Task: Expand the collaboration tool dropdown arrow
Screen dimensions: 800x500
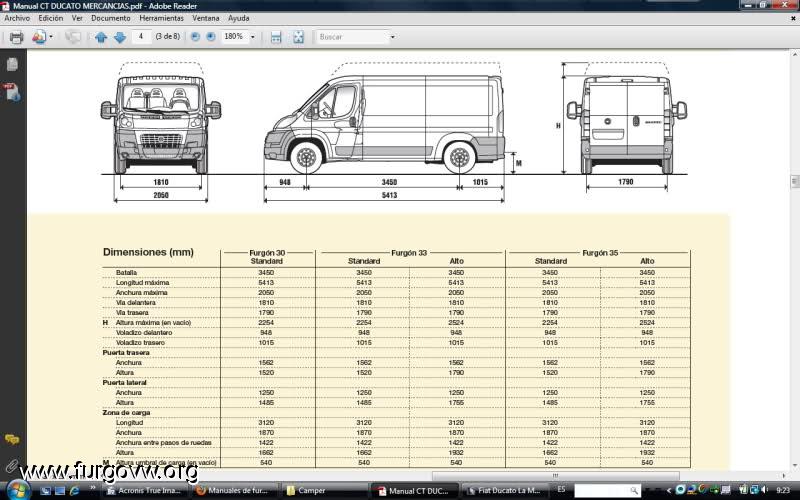Action: pos(51,37)
